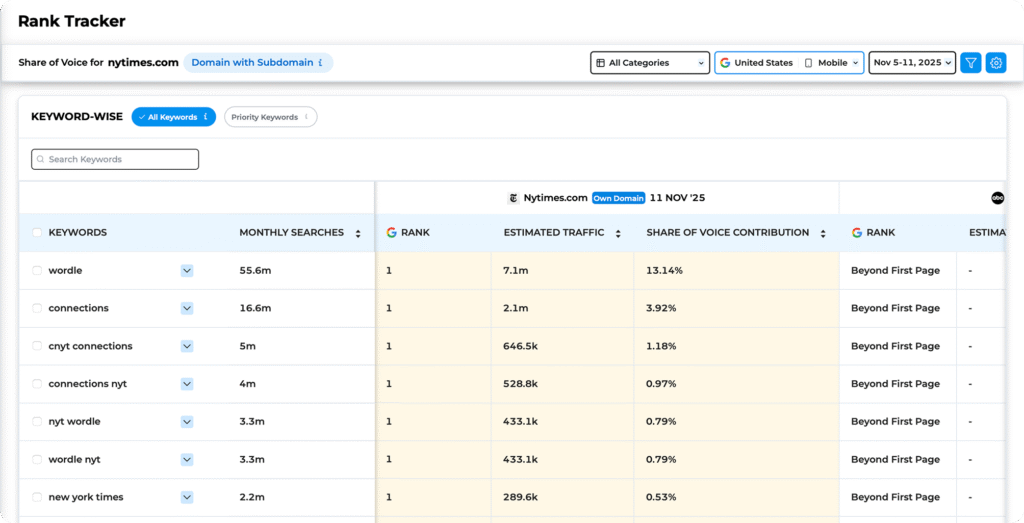Tick the select-all Keywords header checkbox
Screen dimensions: 1024x523
(x=37, y=233)
